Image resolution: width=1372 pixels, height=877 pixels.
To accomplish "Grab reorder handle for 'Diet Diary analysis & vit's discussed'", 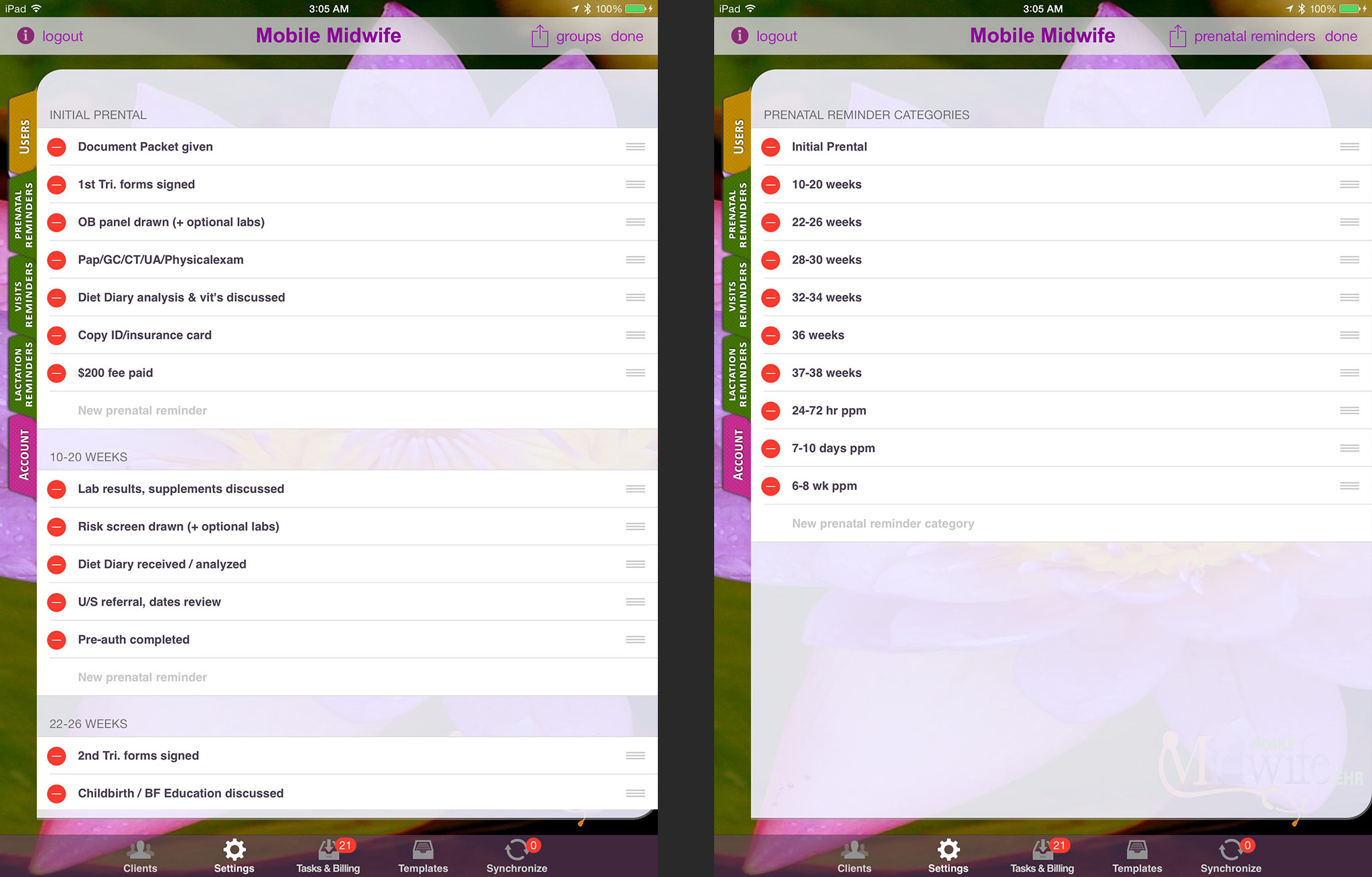I will coord(635,297).
